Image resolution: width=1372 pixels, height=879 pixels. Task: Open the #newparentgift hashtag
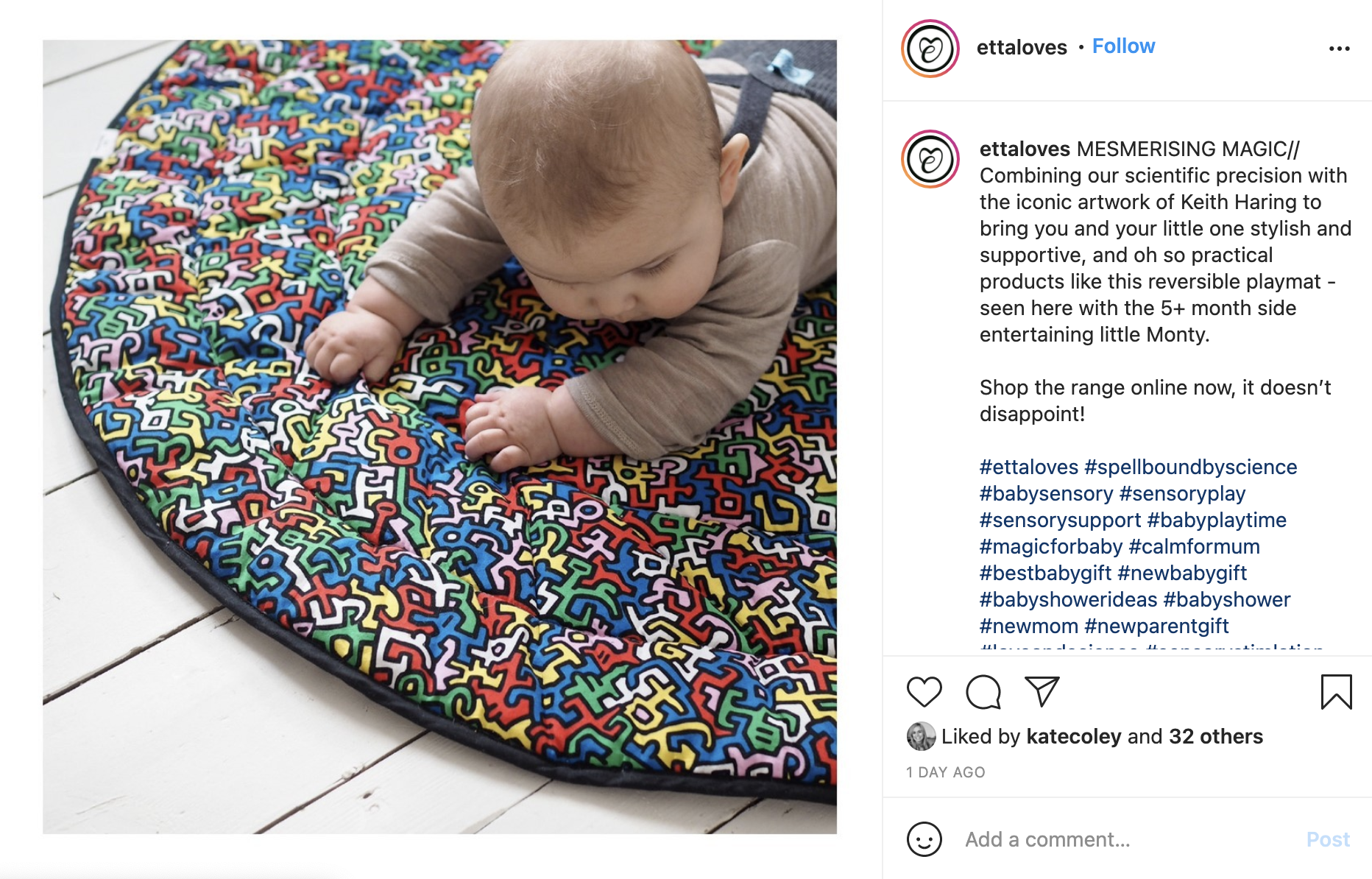point(1156,626)
